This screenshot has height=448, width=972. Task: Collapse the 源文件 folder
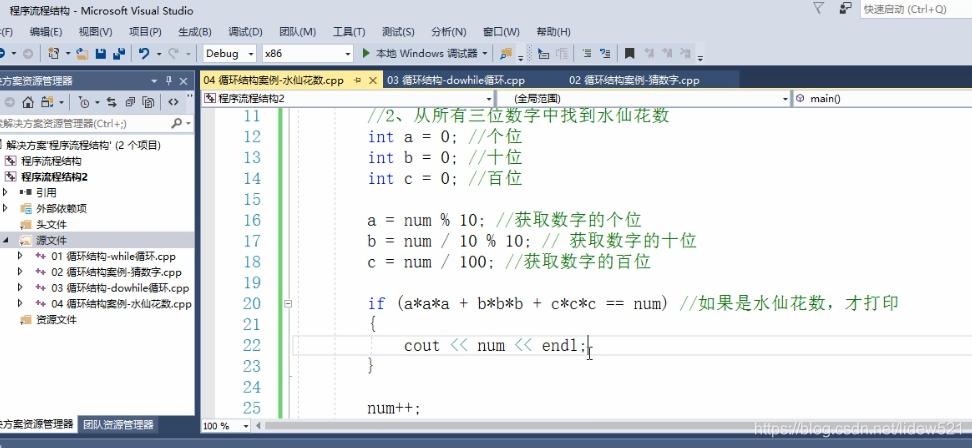click(x=6, y=240)
